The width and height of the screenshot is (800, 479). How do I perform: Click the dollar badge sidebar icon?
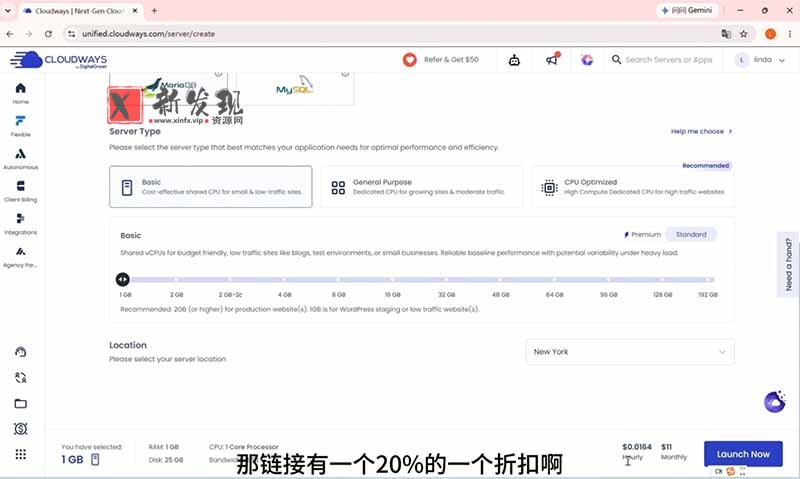pos(20,429)
